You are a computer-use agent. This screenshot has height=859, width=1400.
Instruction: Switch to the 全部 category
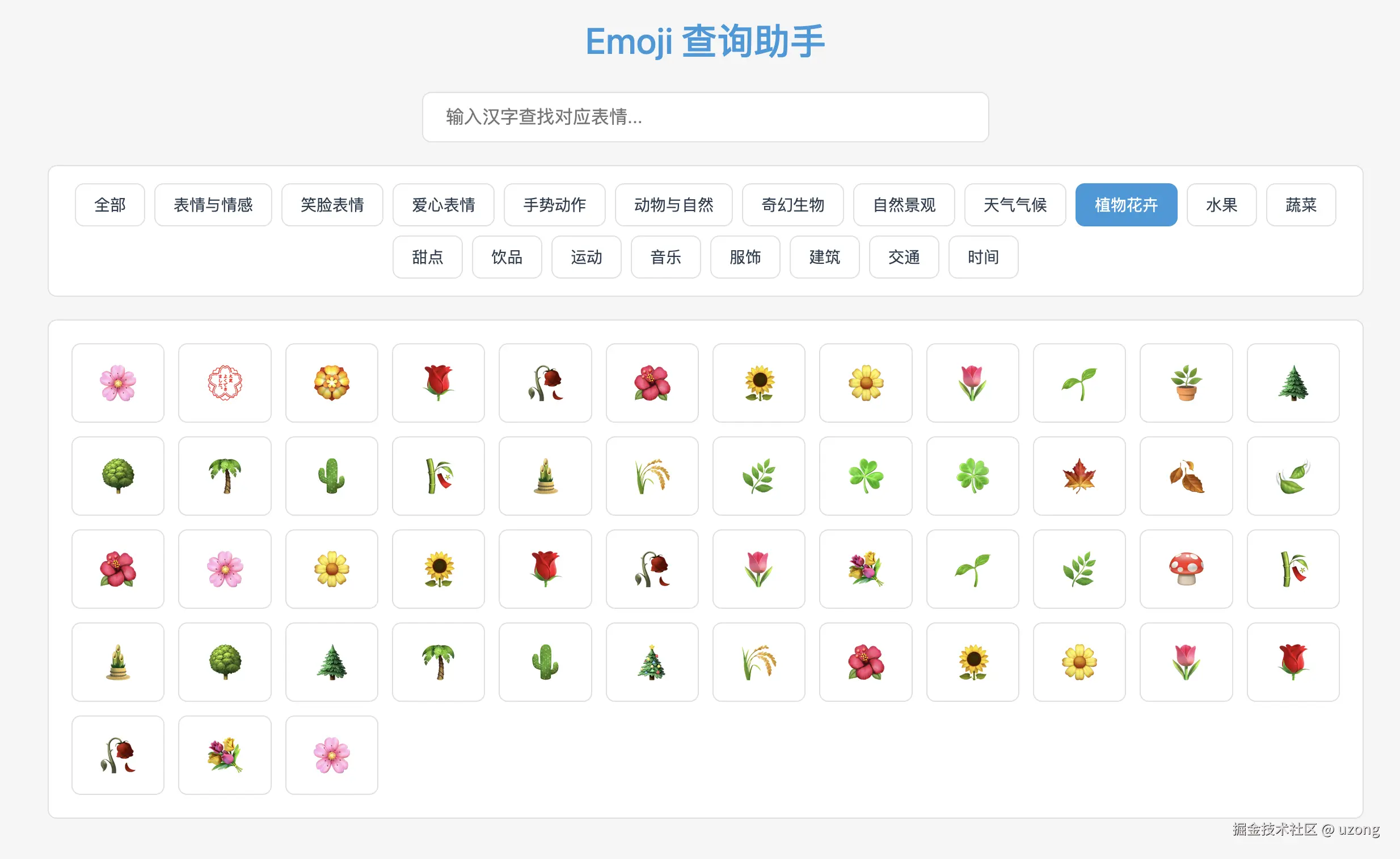(x=109, y=205)
